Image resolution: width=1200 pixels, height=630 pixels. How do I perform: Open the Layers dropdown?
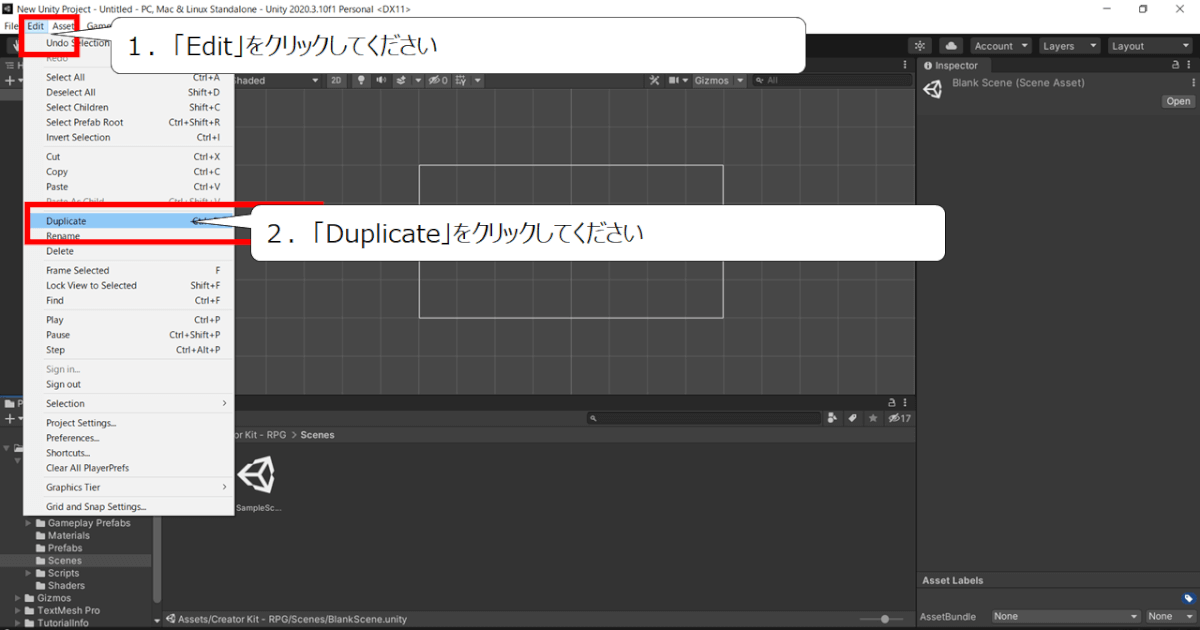(1068, 46)
